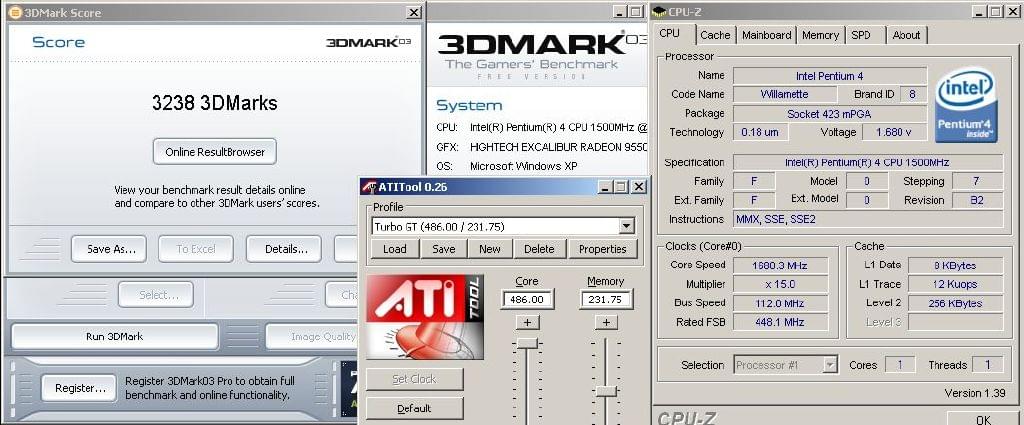
Task: Click the '3238 3DMarks' score text
Action: [215, 103]
